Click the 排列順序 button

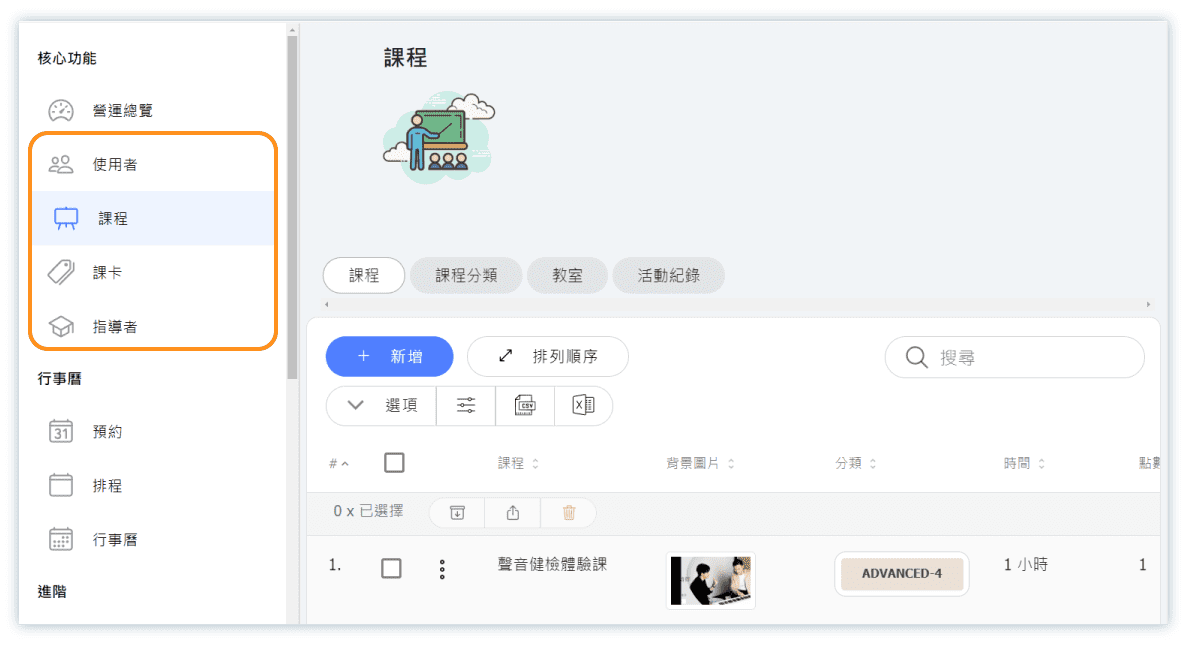(548, 357)
